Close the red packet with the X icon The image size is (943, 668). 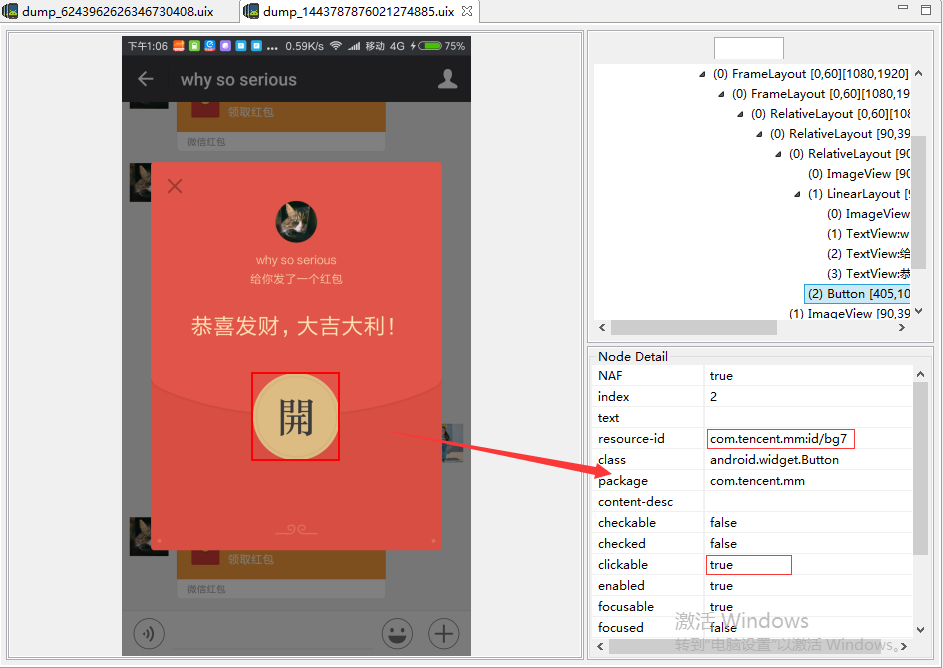(x=175, y=186)
